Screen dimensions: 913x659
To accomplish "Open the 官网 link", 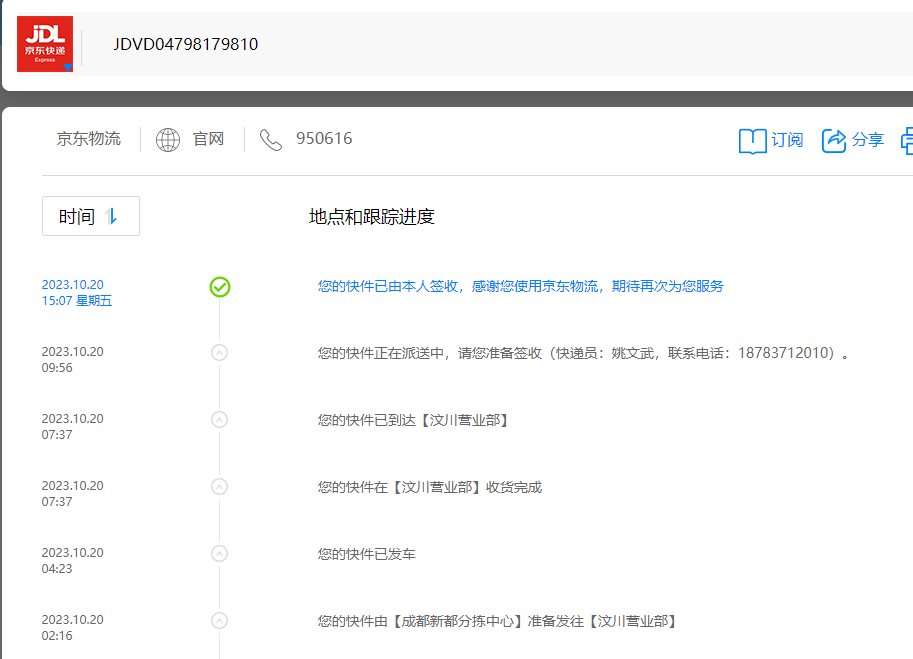I will 208,139.
